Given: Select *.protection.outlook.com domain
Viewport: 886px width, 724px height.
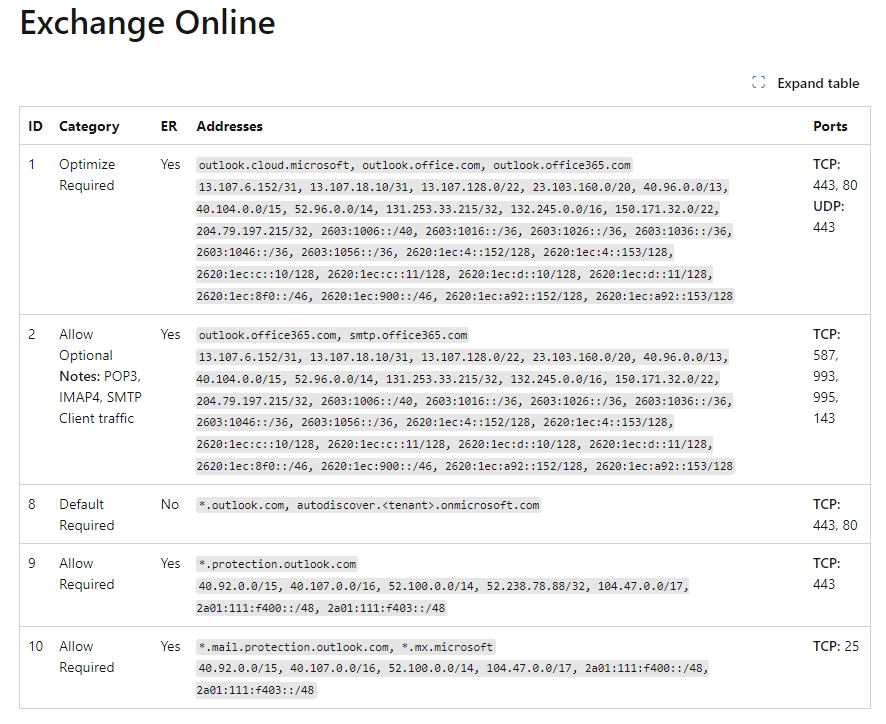Looking at the screenshot, I should pos(277,564).
